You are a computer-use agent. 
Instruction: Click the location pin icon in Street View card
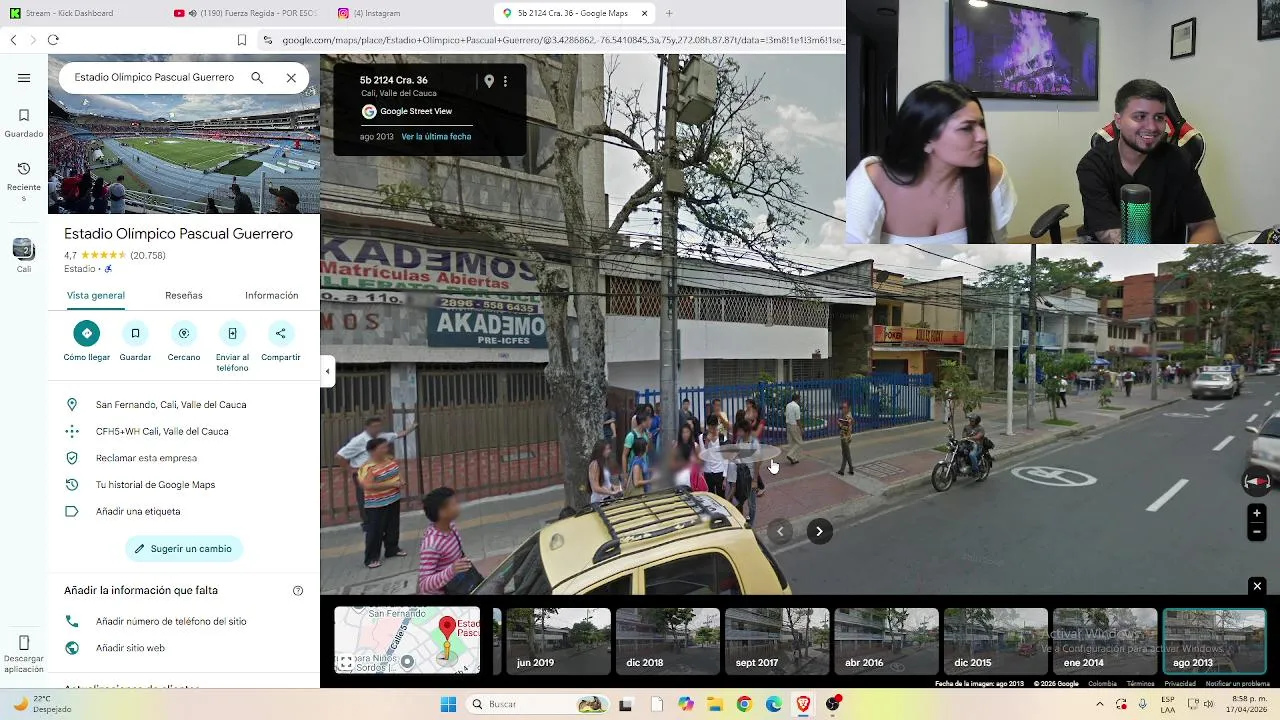(489, 81)
